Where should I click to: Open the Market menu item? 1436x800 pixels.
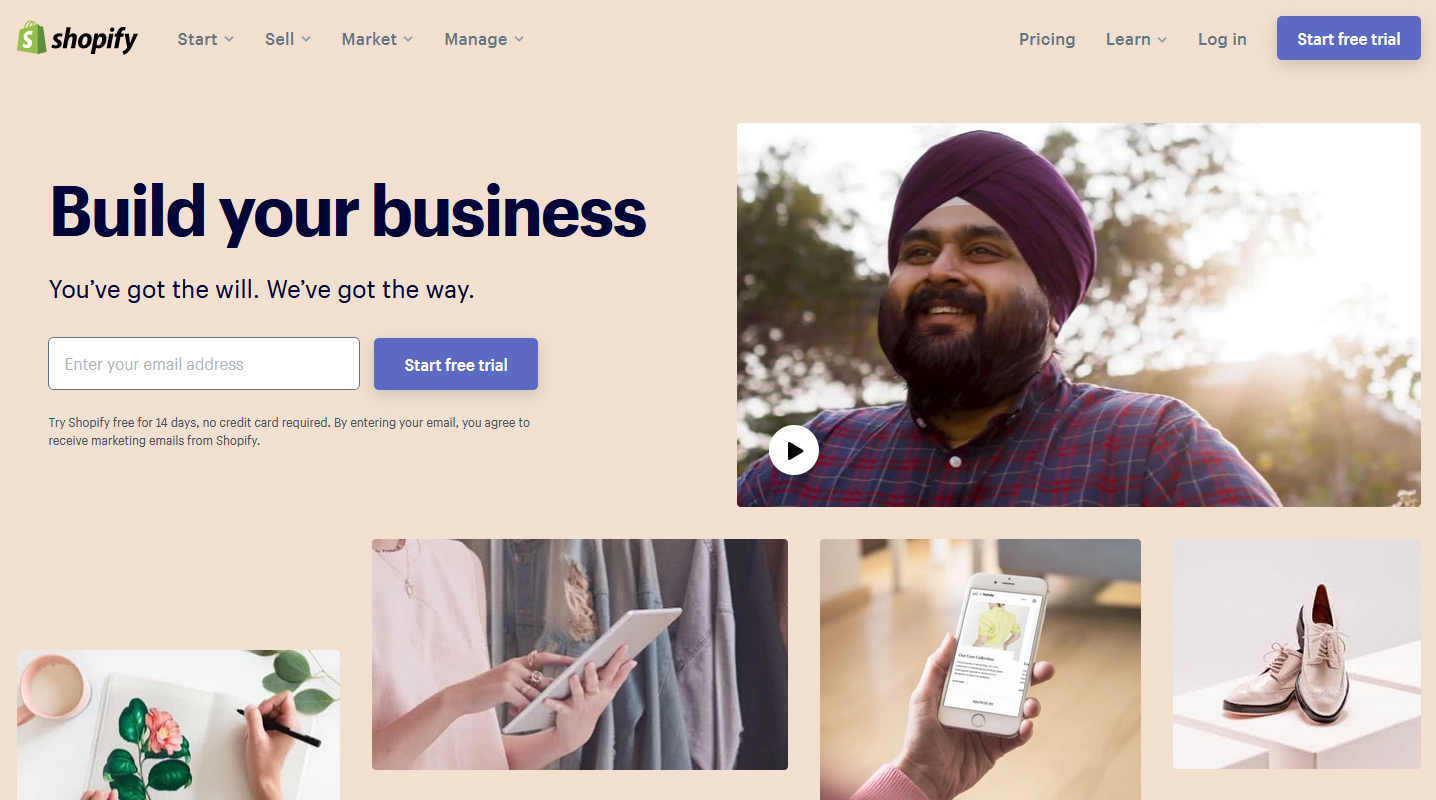(x=369, y=39)
